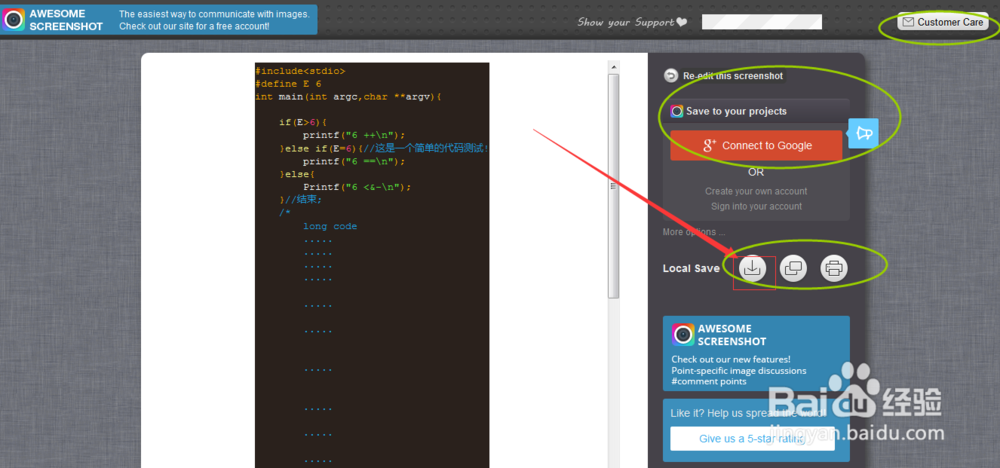
Task: Click the re-edit back arrow icon
Action: tap(670, 76)
